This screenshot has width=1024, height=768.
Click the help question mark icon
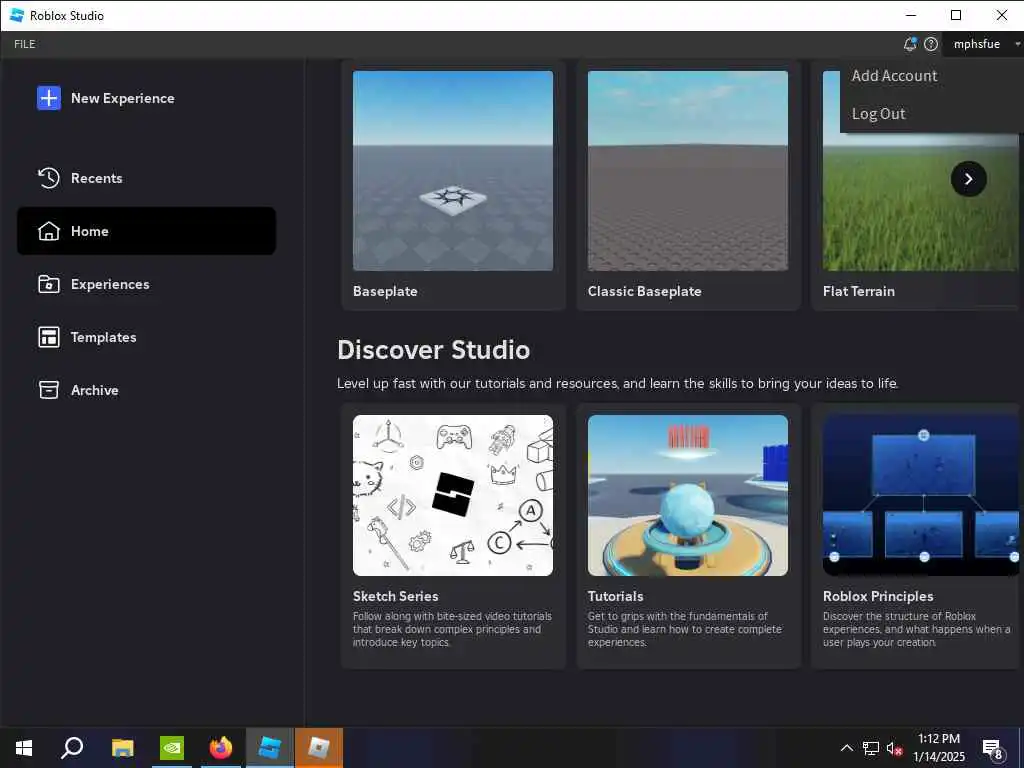click(x=931, y=44)
